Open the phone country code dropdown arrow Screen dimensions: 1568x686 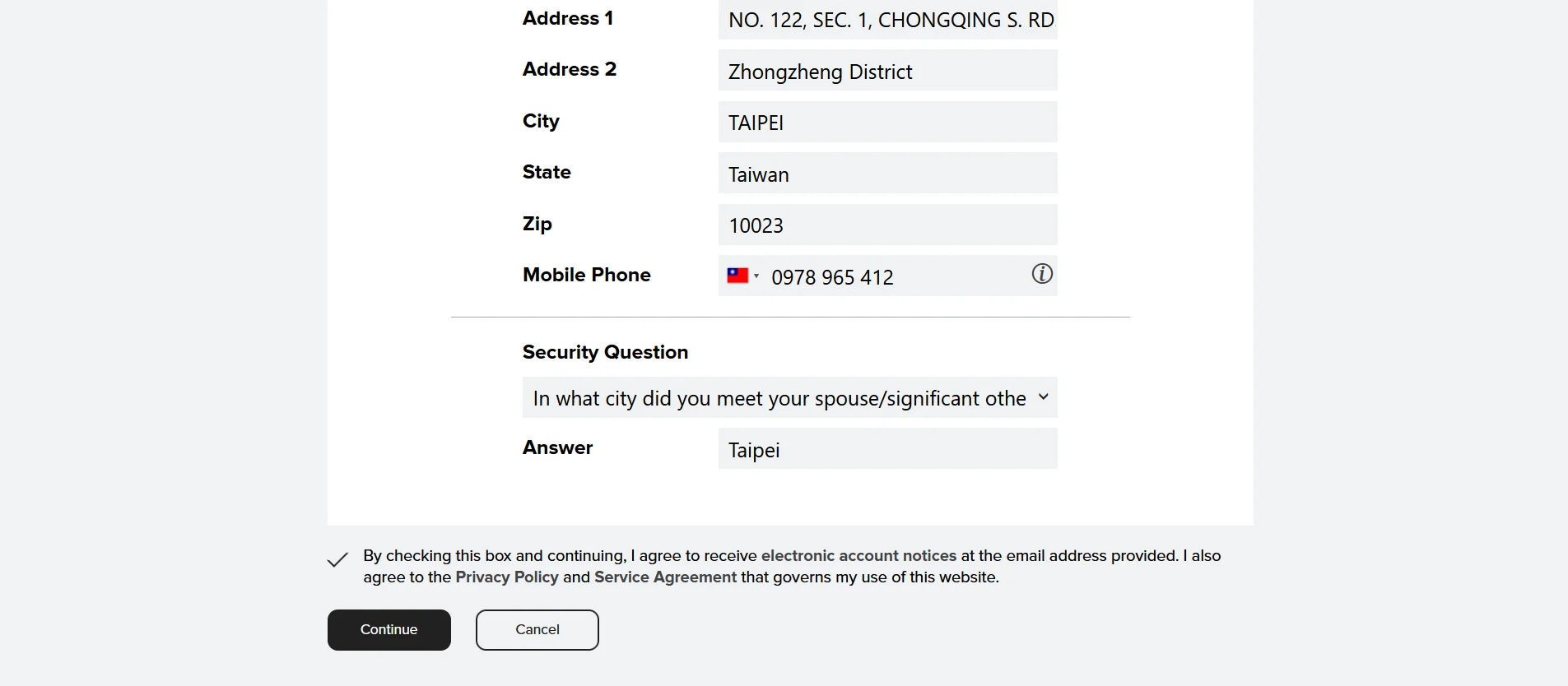(756, 276)
